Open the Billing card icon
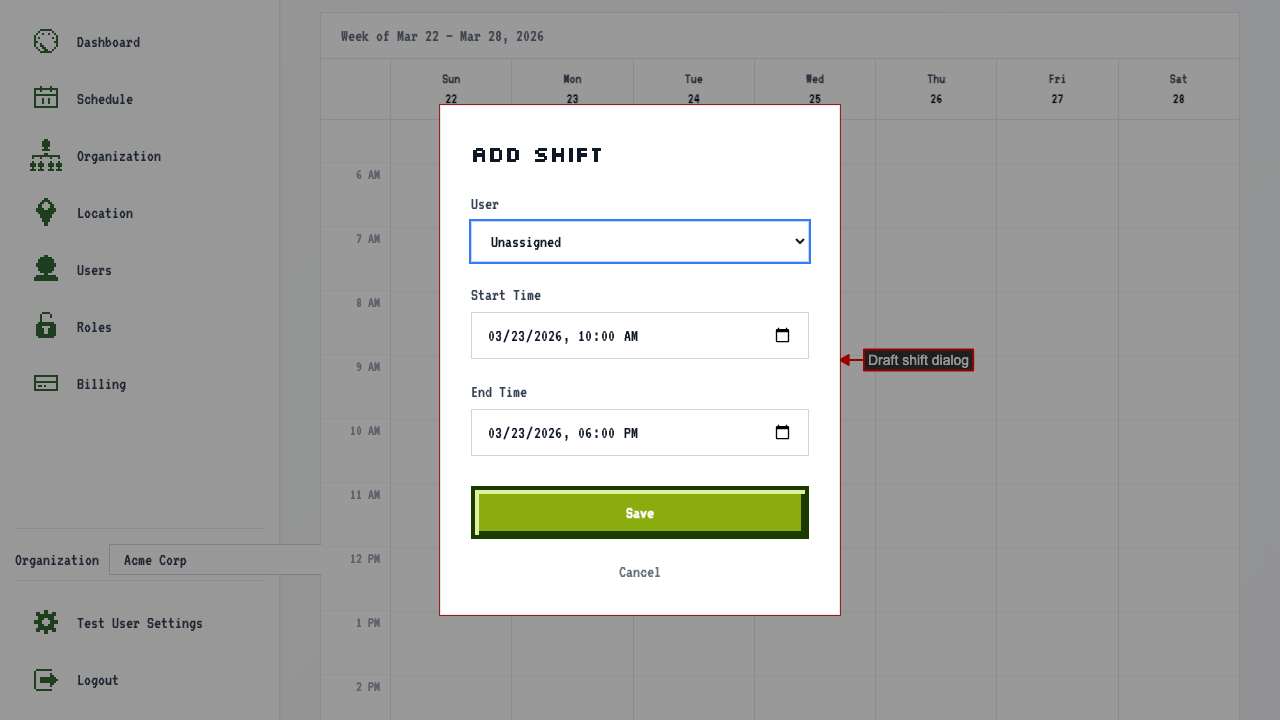Screen dimensions: 1280x720 46,383
